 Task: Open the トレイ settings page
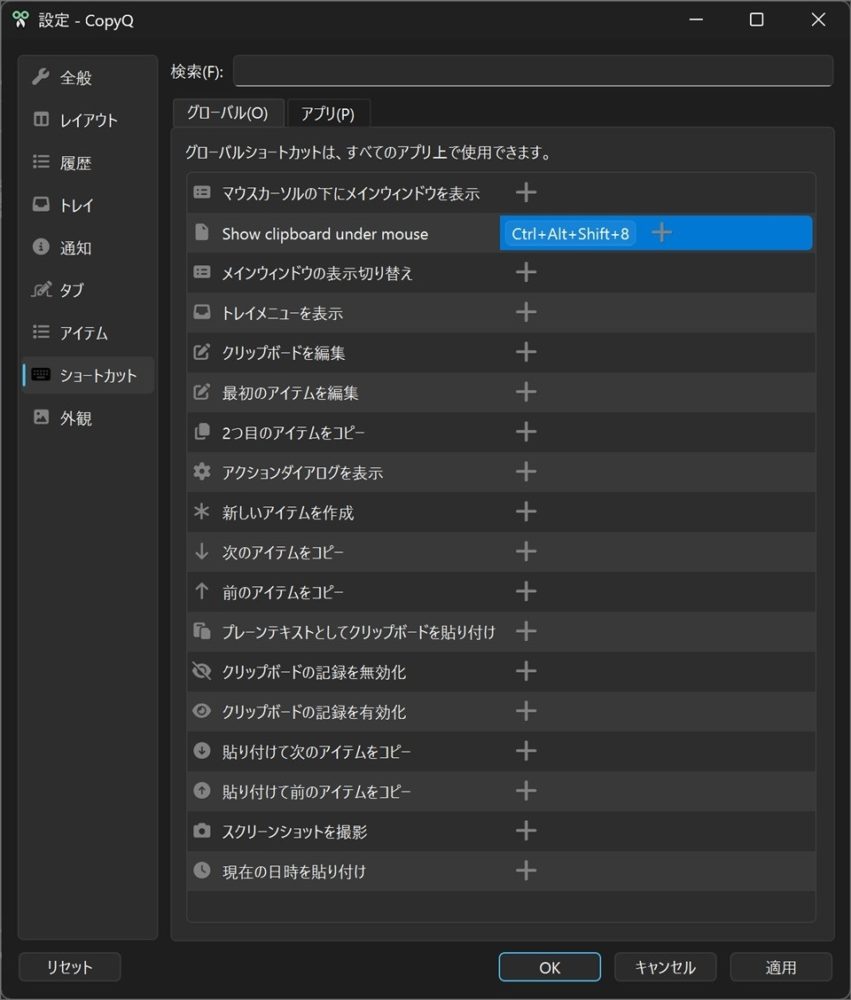coord(87,205)
